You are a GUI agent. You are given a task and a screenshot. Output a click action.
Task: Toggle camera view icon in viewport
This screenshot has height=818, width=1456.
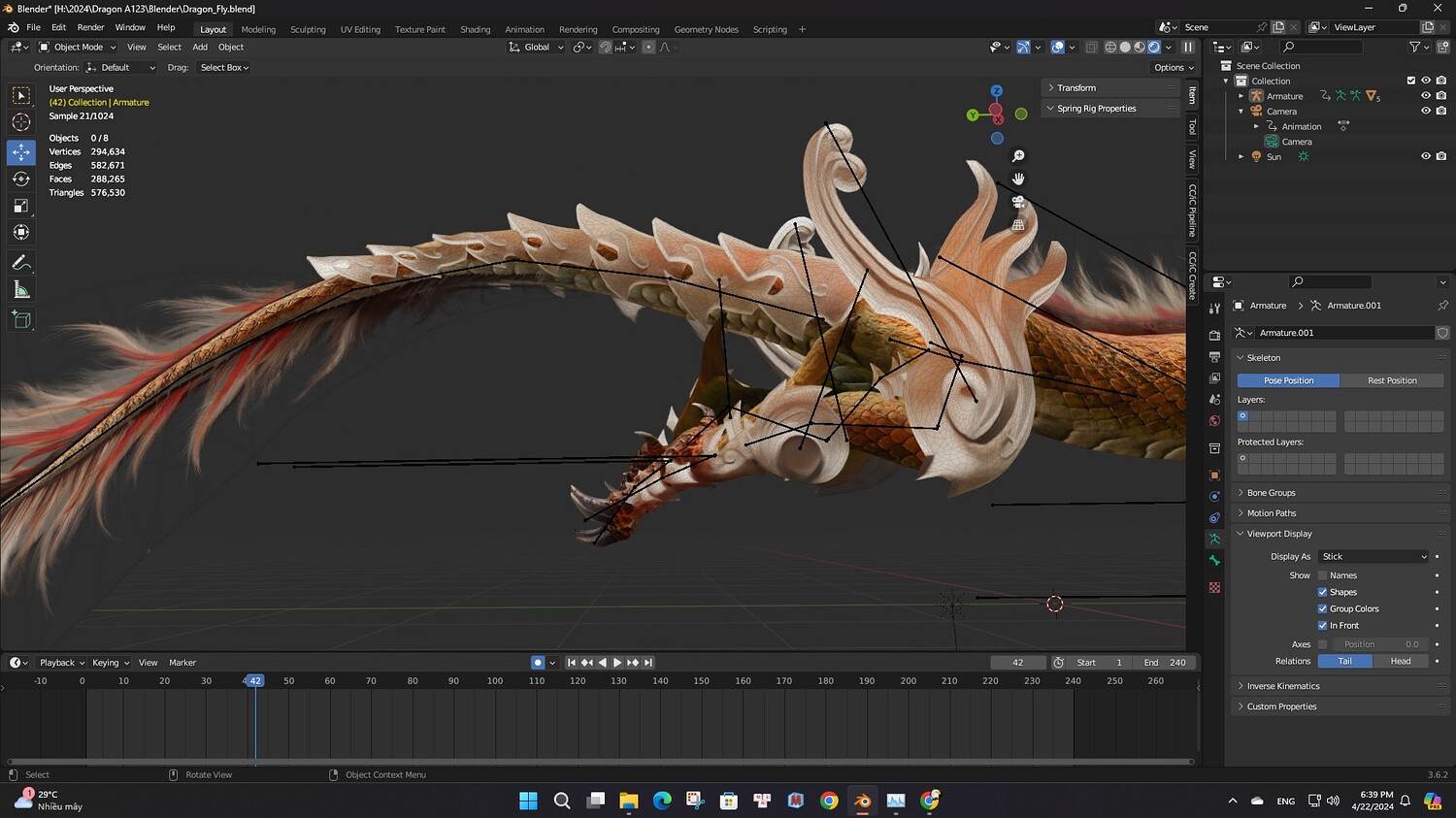point(1018,202)
